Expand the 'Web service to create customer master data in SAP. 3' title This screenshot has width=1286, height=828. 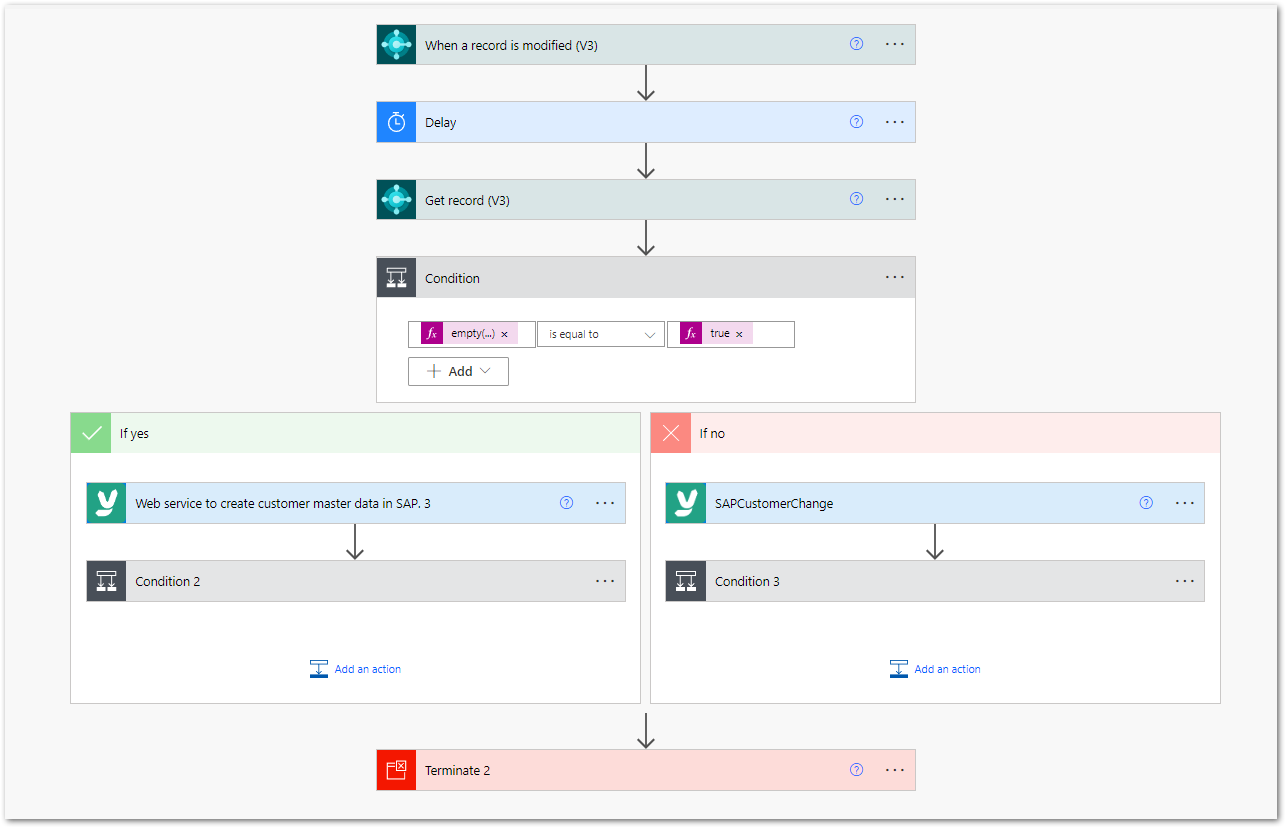283,504
